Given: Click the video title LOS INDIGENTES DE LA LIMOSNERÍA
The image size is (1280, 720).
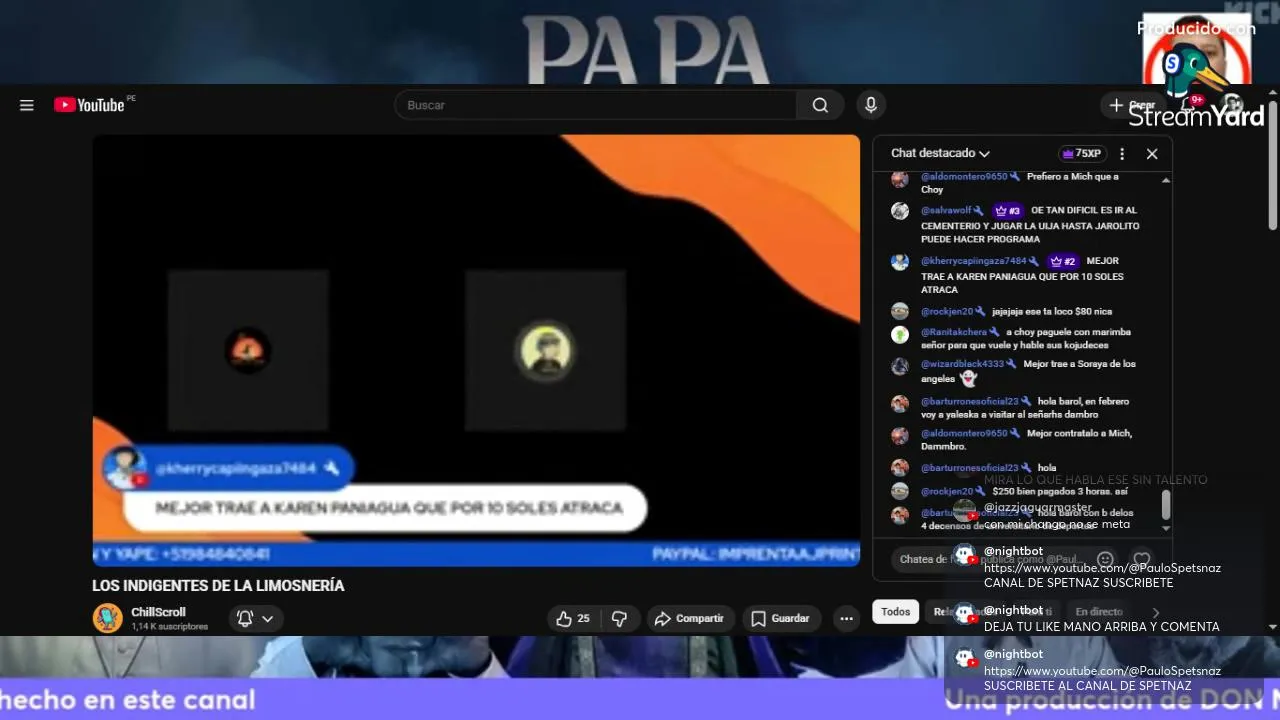Looking at the screenshot, I should 218,586.
